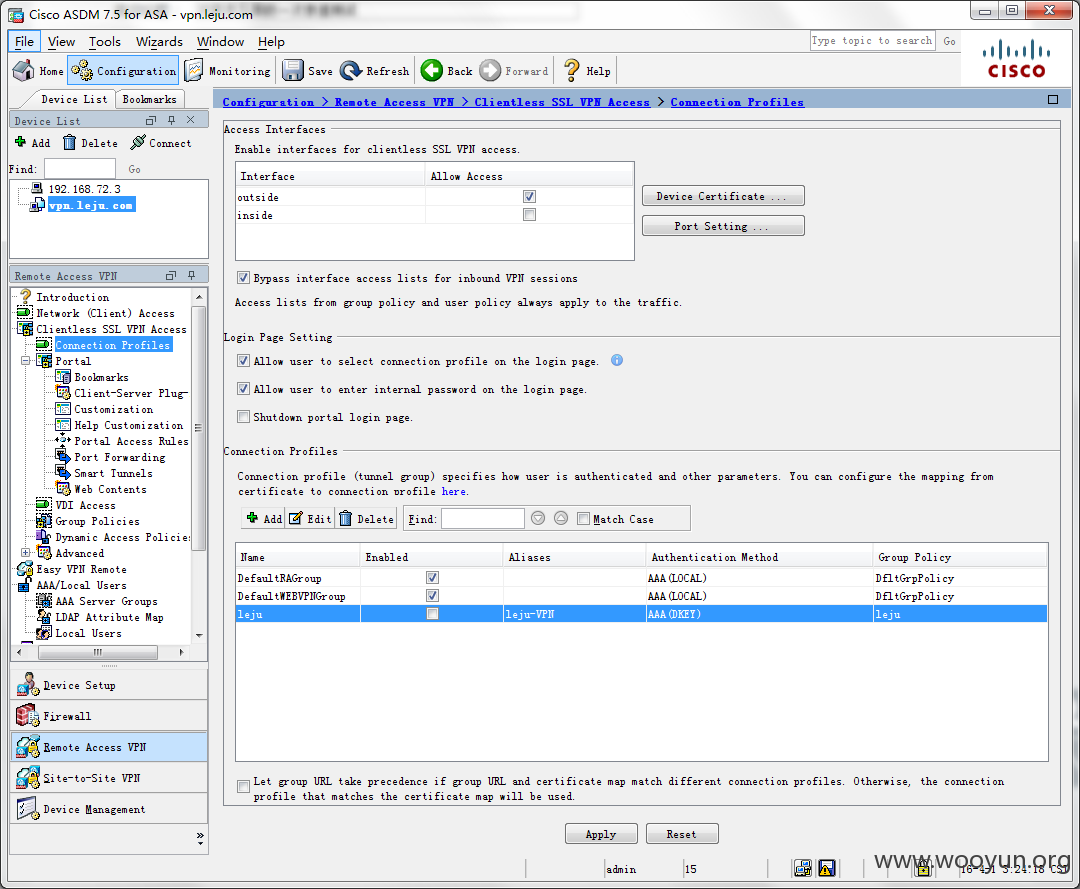
Task: Go Back using the green arrow
Action: pyautogui.click(x=447, y=71)
